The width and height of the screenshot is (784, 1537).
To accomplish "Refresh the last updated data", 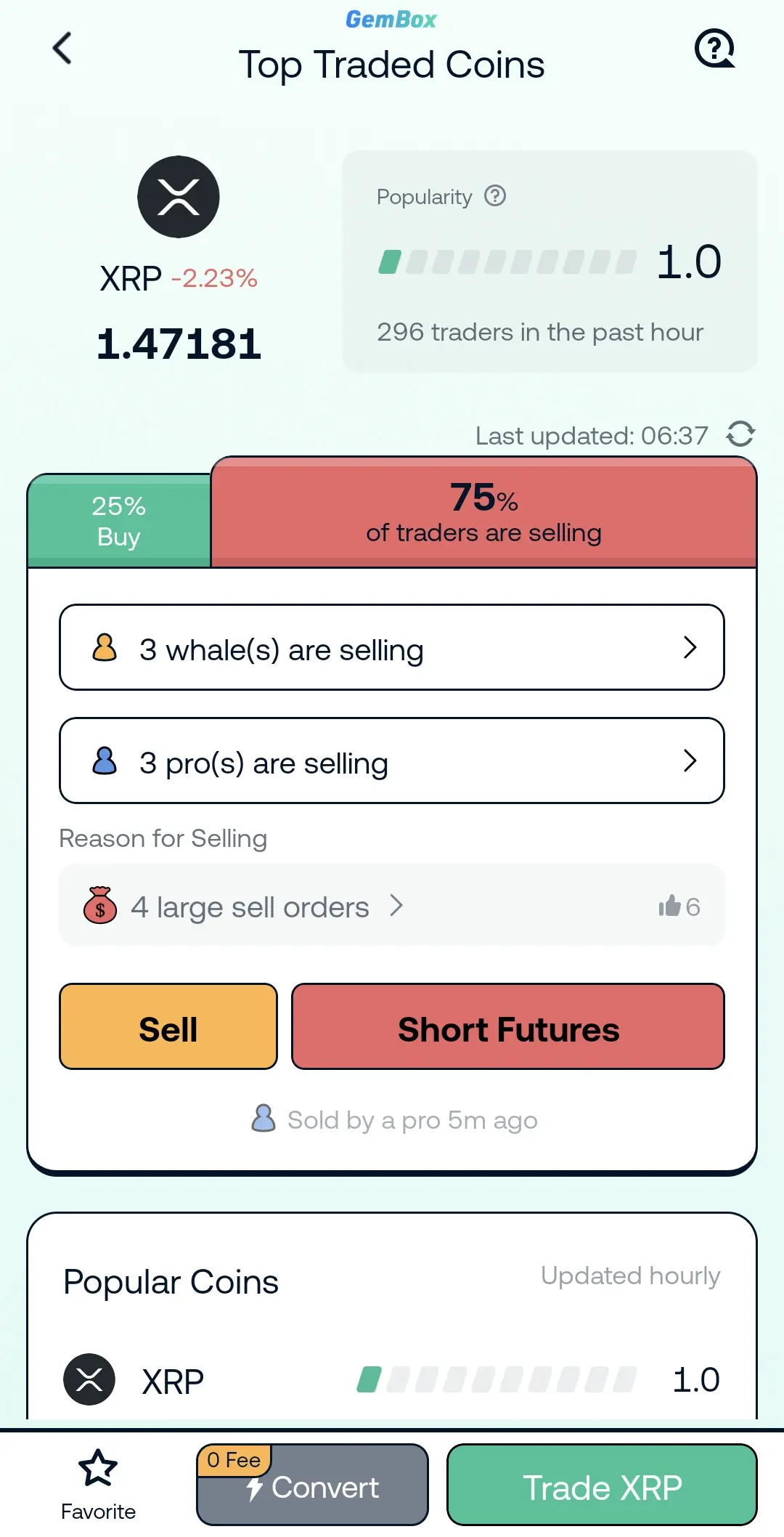I will [x=740, y=434].
